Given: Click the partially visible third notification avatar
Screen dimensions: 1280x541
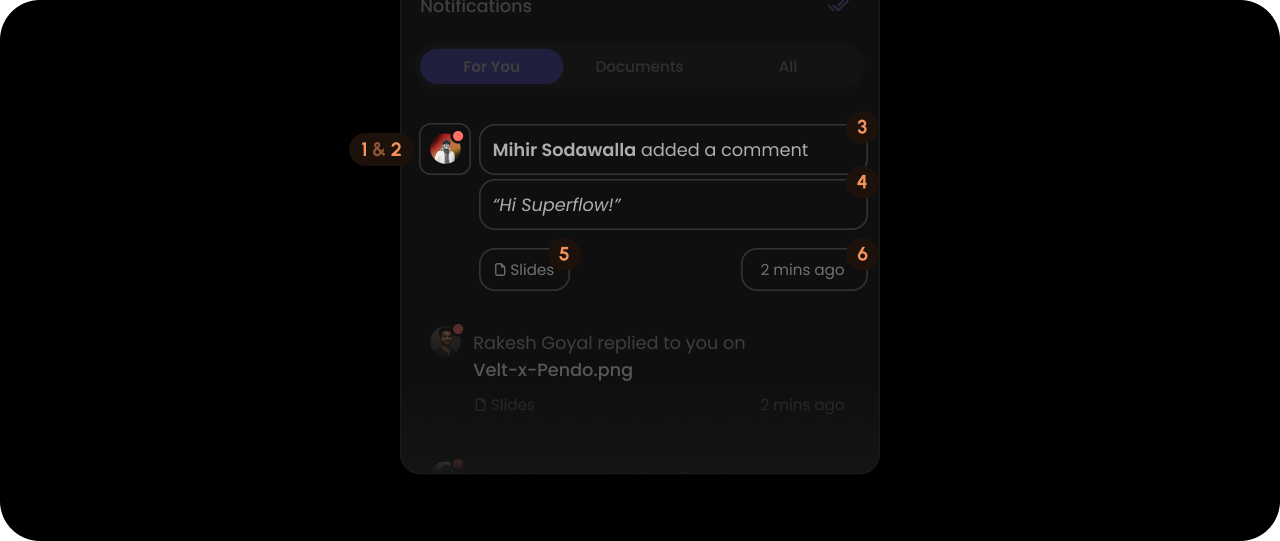Looking at the screenshot, I should pos(445,467).
